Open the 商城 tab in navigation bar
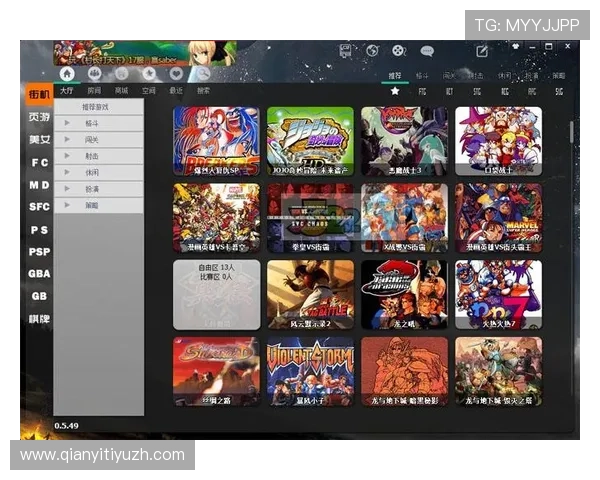Screen dimensions: 600x480 [x=121, y=90]
